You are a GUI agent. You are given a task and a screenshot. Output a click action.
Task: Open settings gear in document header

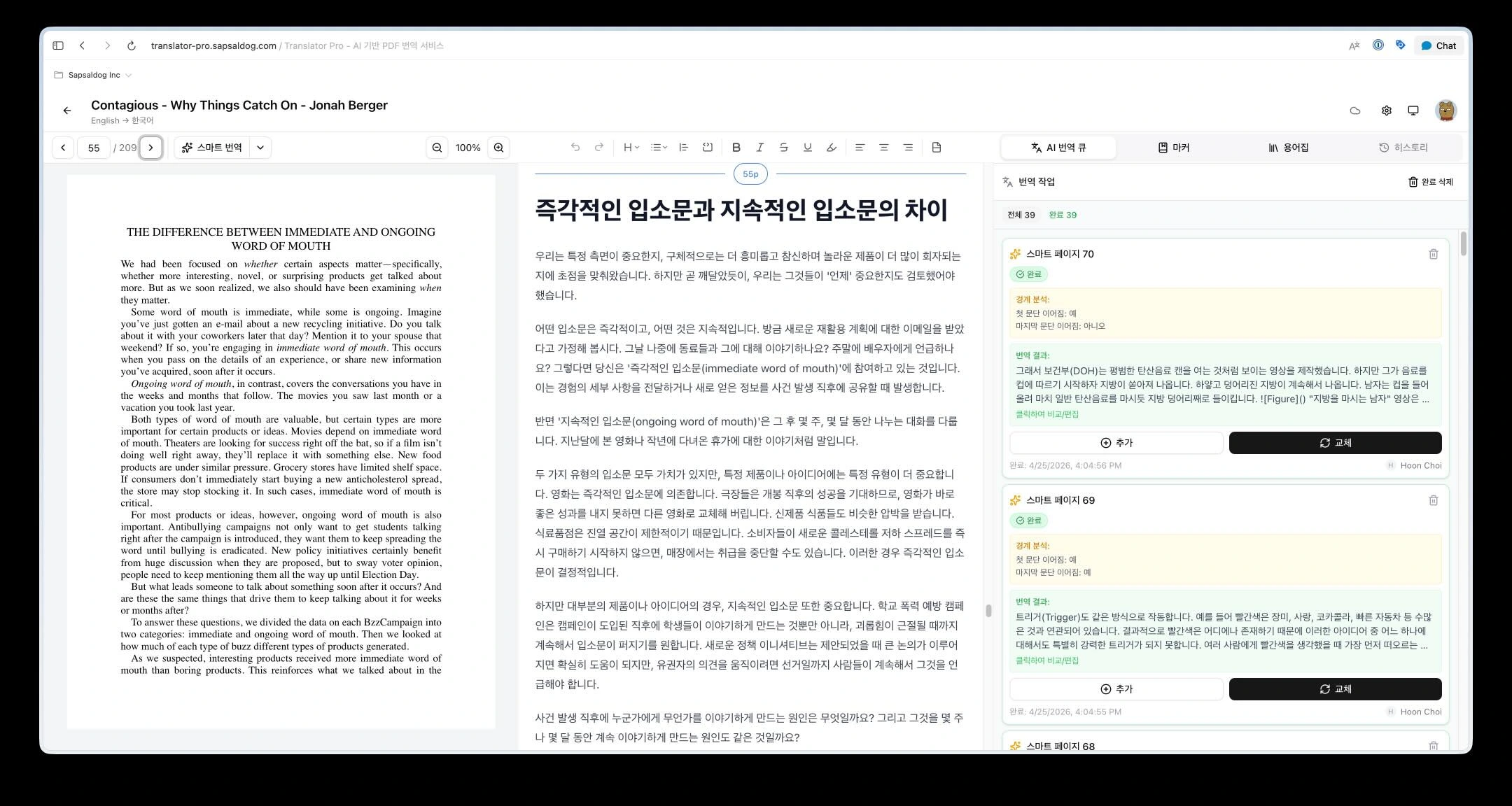pyautogui.click(x=1386, y=111)
